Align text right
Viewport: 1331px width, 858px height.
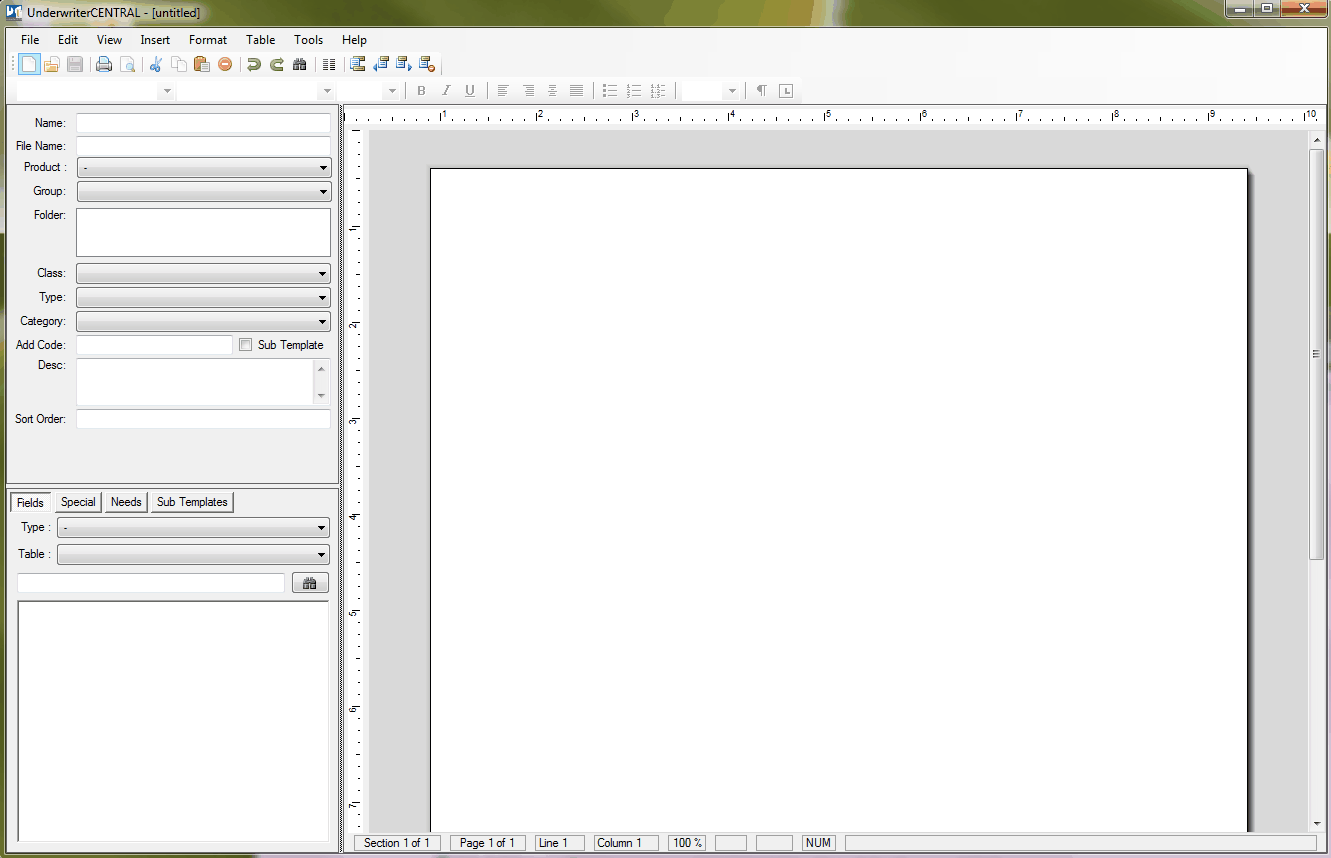(528, 91)
